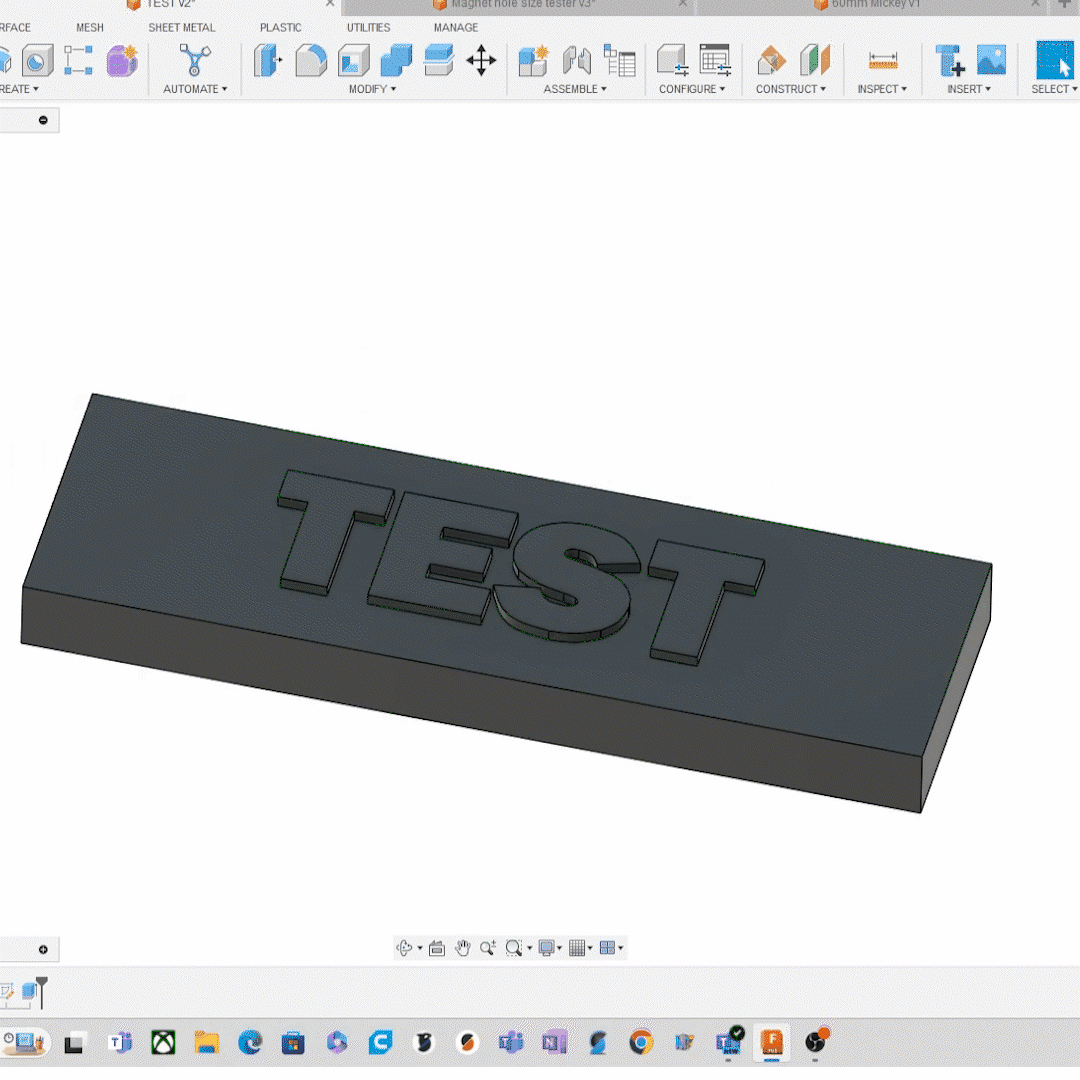Image resolution: width=1080 pixels, height=1080 pixels.
Task: Click the Automate tool icon
Action: [194, 61]
